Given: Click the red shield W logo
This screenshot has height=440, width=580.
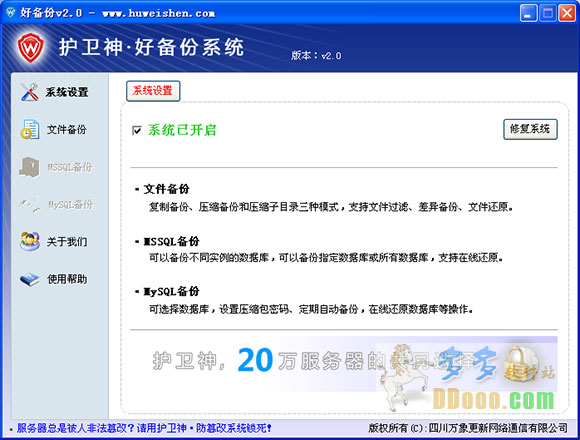Looking at the screenshot, I should 31,47.
